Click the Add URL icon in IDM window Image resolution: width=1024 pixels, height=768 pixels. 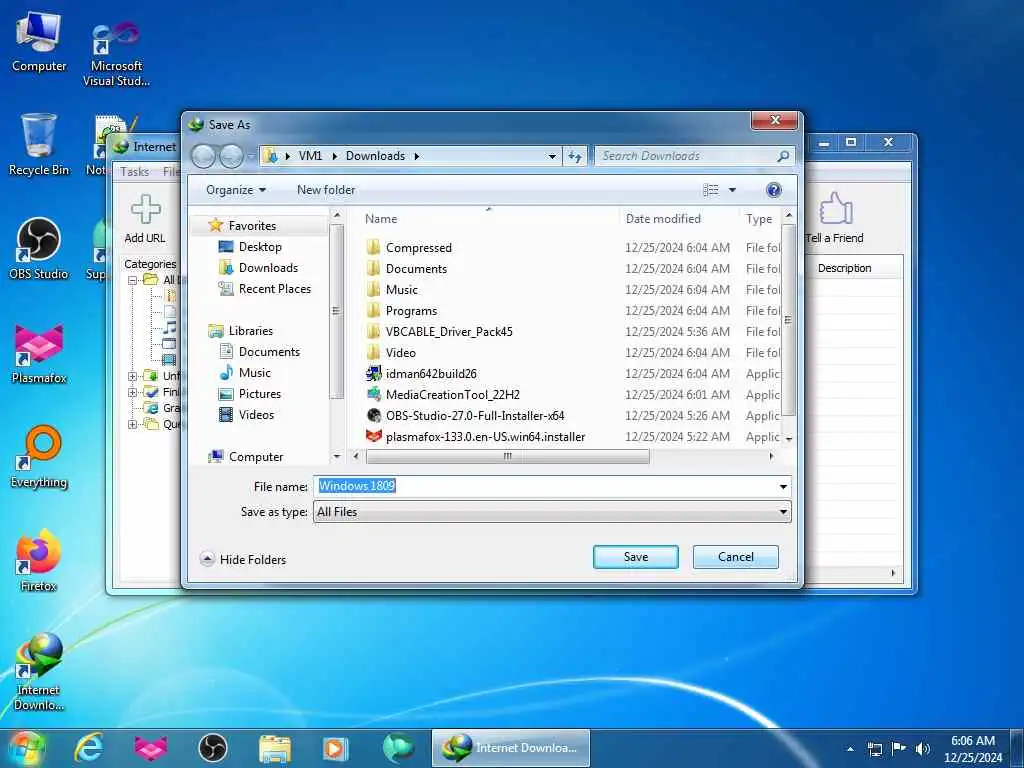tap(145, 210)
